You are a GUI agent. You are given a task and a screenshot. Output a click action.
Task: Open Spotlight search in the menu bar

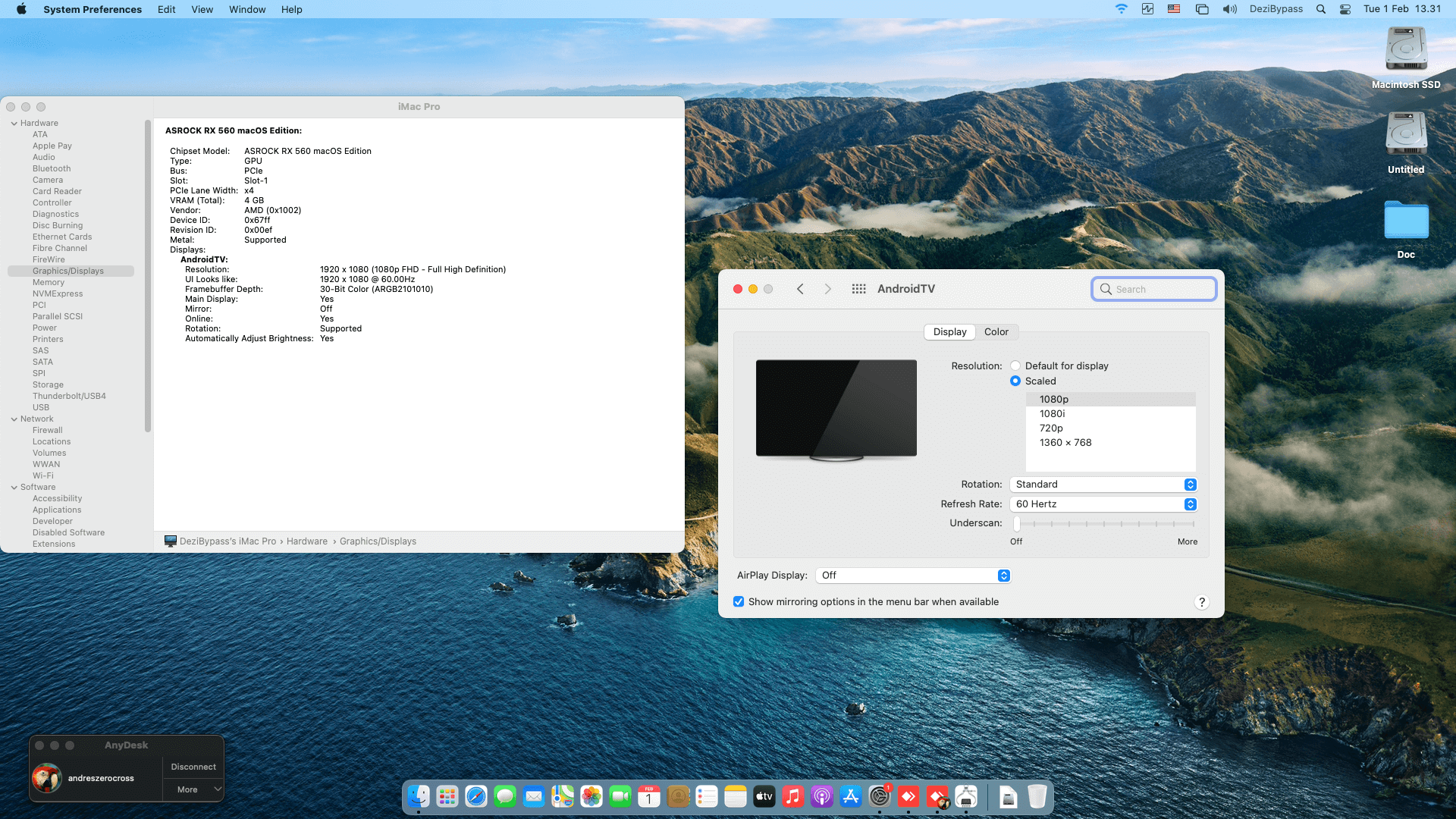[x=1321, y=9]
